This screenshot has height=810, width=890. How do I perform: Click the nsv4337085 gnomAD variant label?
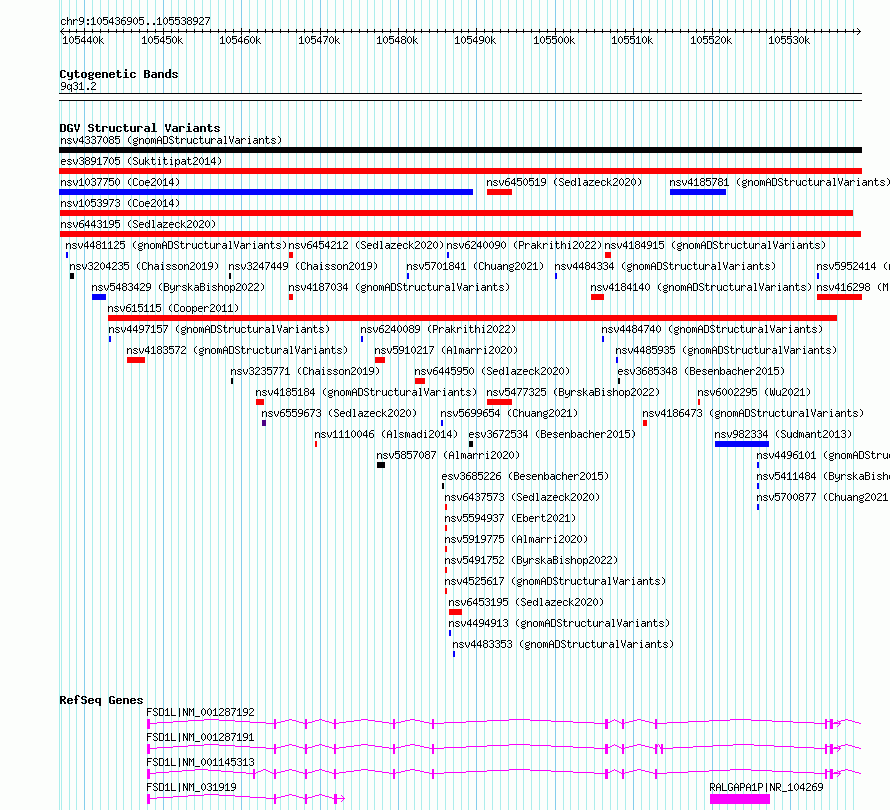tap(171, 140)
